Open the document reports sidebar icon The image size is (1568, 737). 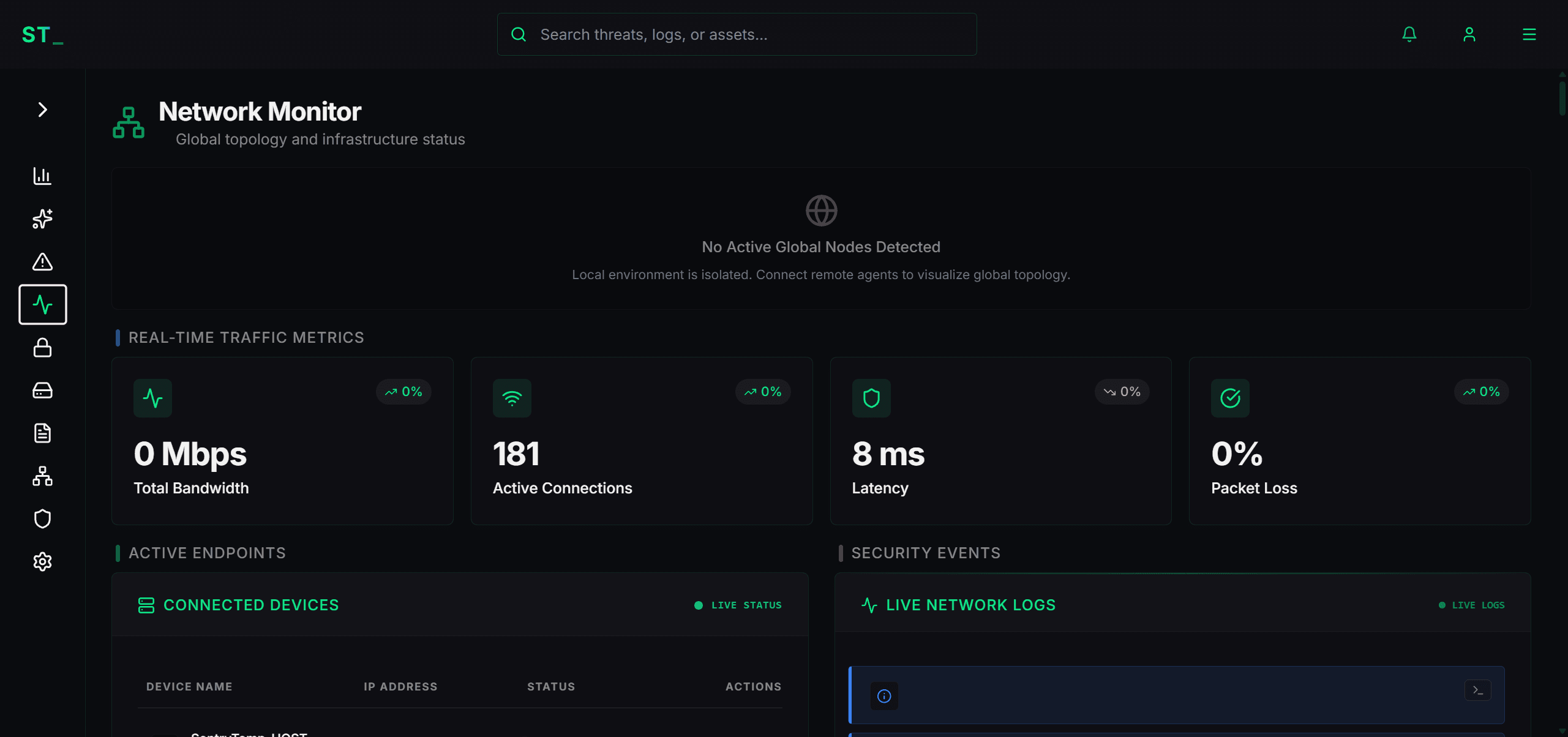click(x=42, y=433)
